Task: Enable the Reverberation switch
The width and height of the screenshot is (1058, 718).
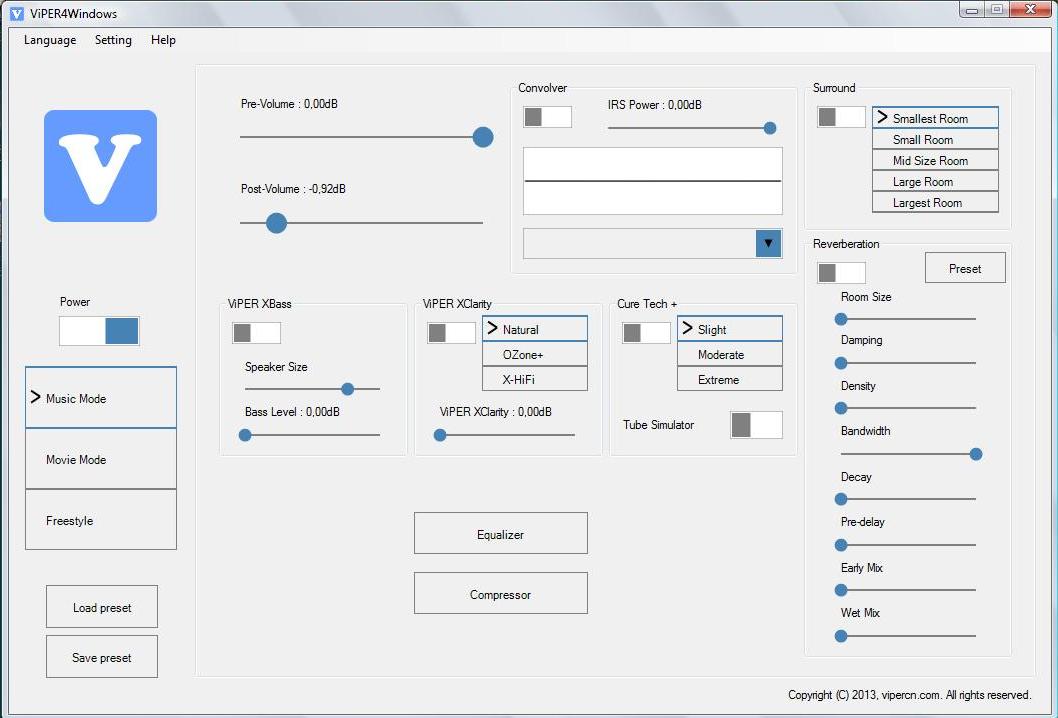Action: coord(841,273)
